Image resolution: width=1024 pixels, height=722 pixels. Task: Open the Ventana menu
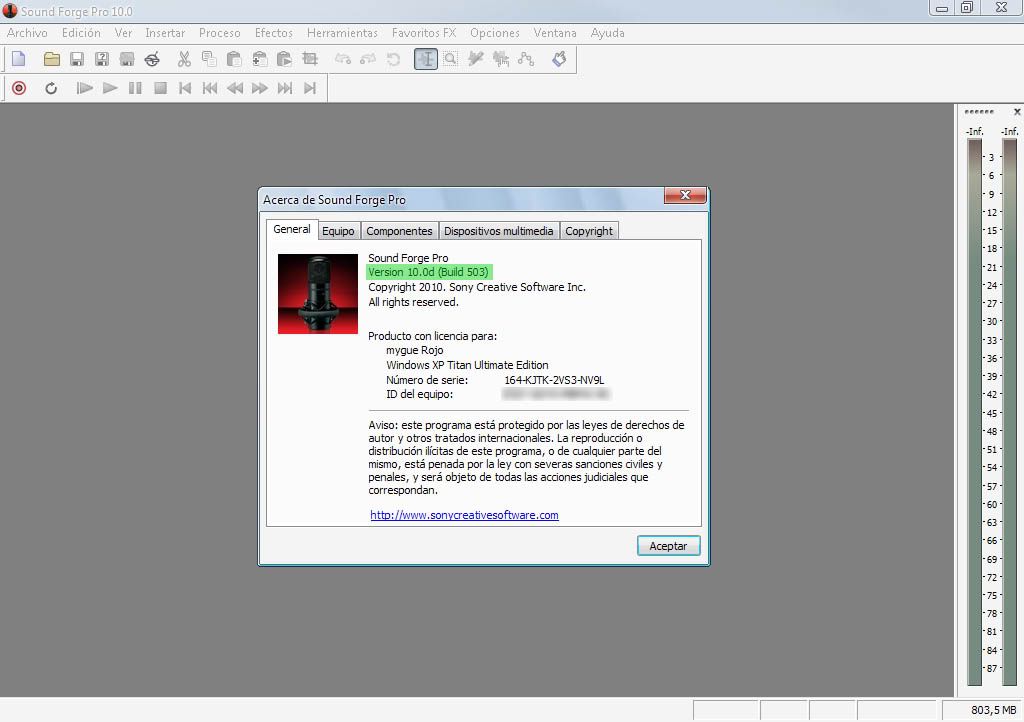554,33
